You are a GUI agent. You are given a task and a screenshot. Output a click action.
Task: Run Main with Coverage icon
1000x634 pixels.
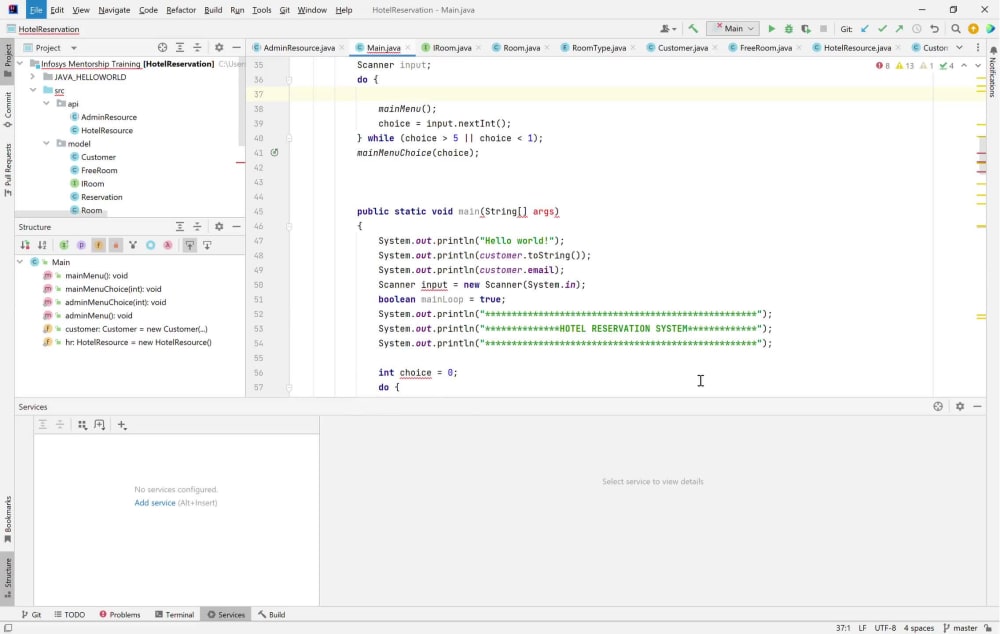805,28
